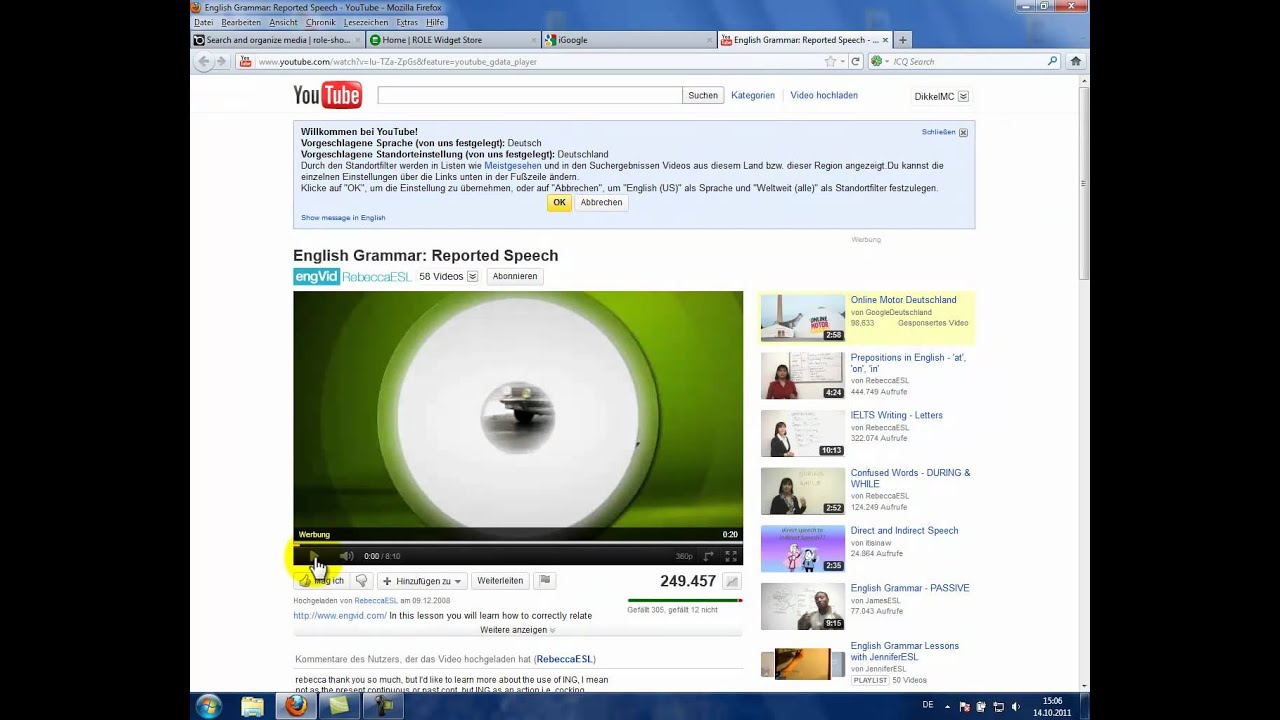Reload the page
This screenshot has height=720, width=1280.
[855, 61]
